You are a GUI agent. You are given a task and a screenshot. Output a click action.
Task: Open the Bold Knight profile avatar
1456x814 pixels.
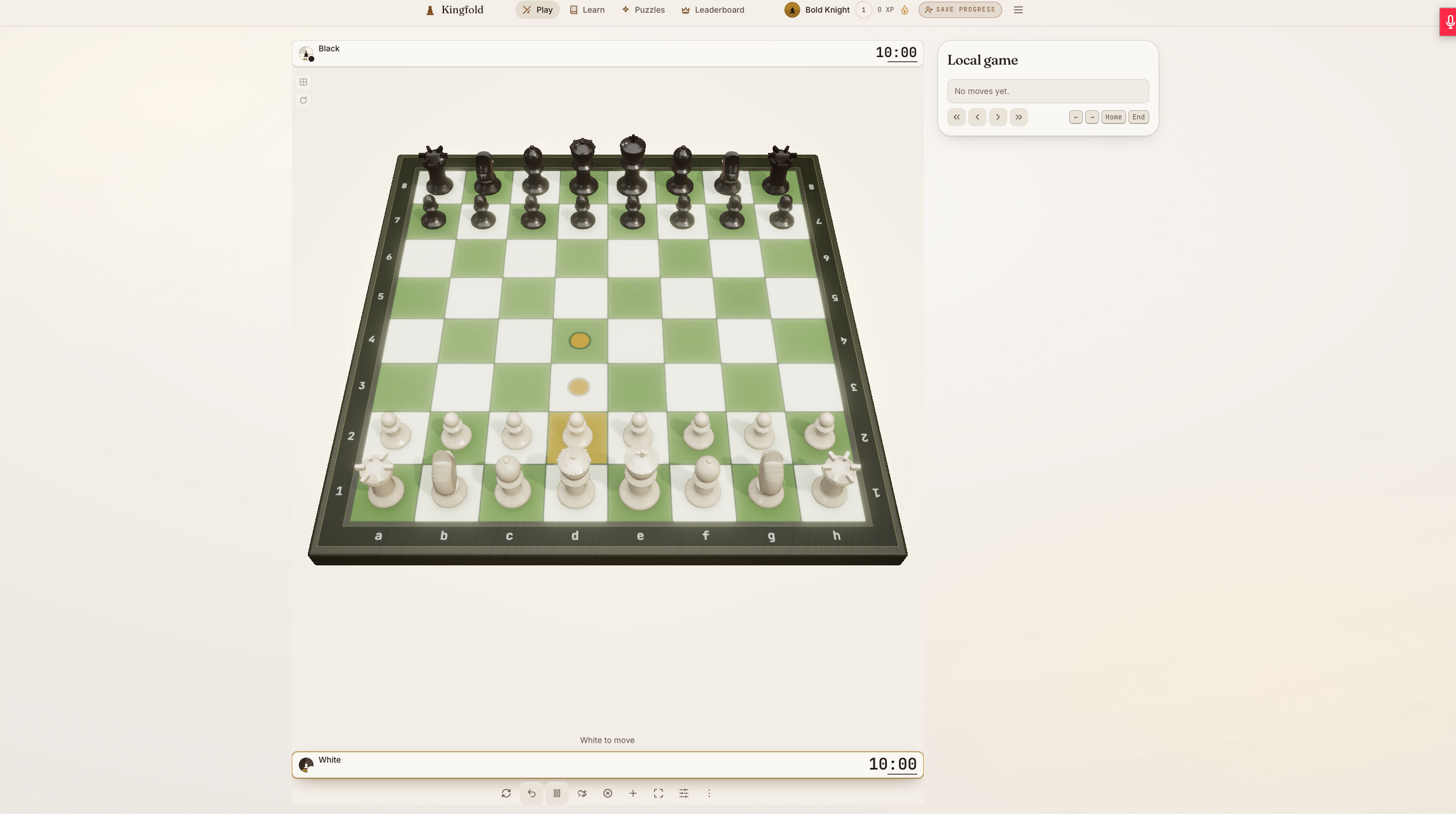792,10
